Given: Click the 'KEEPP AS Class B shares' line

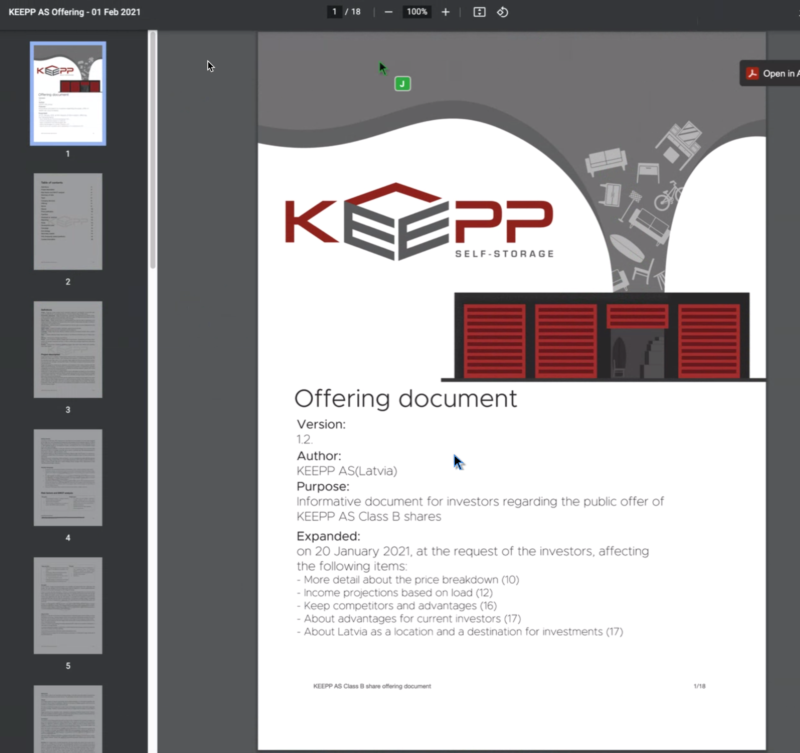Looking at the screenshot, I should [369, 517].
